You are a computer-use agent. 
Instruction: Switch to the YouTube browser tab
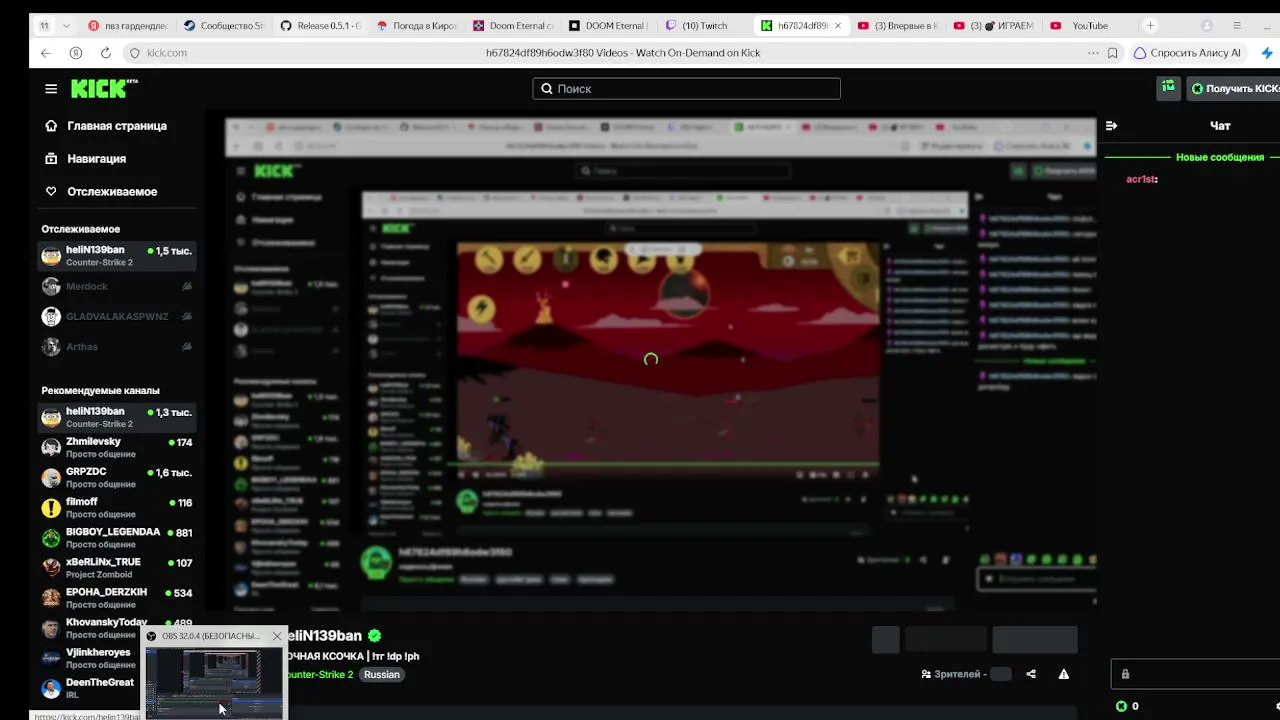pos(1090,26)
